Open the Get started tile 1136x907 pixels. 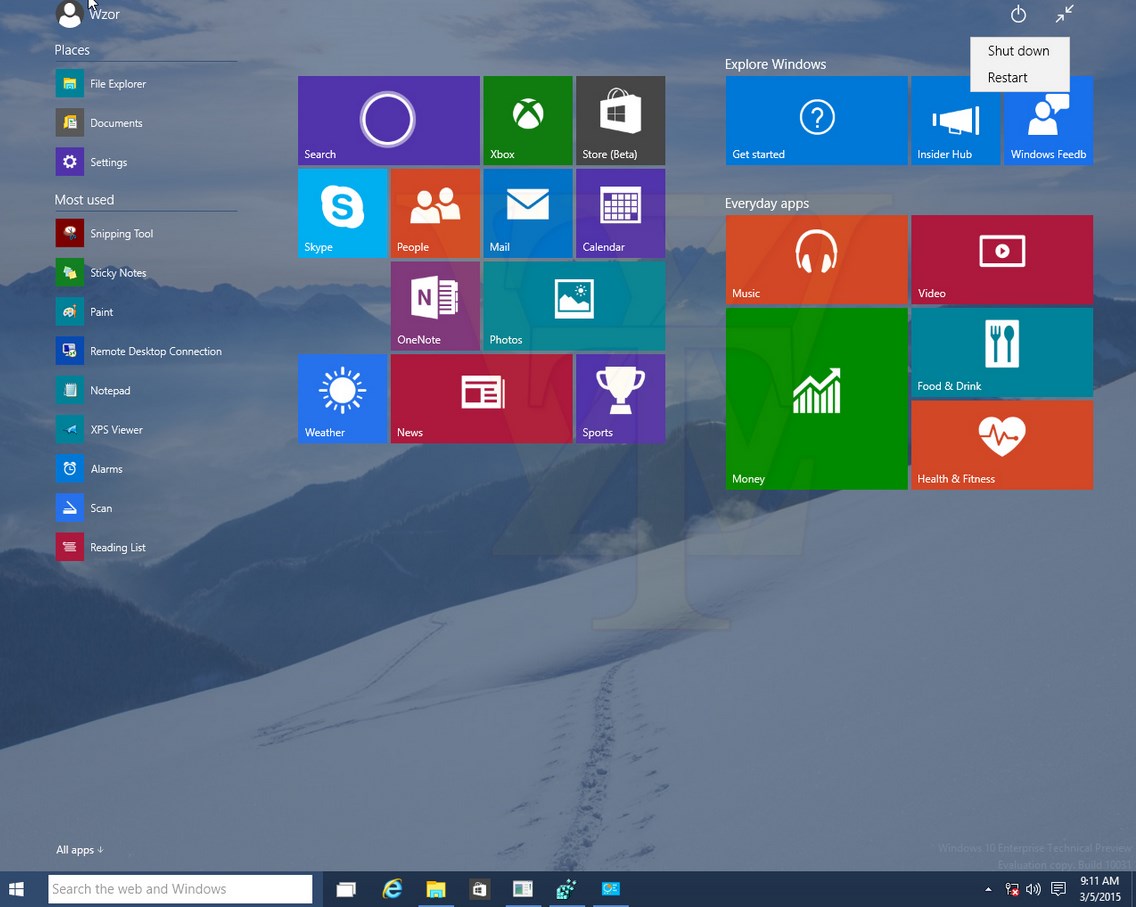pos(816,120)
